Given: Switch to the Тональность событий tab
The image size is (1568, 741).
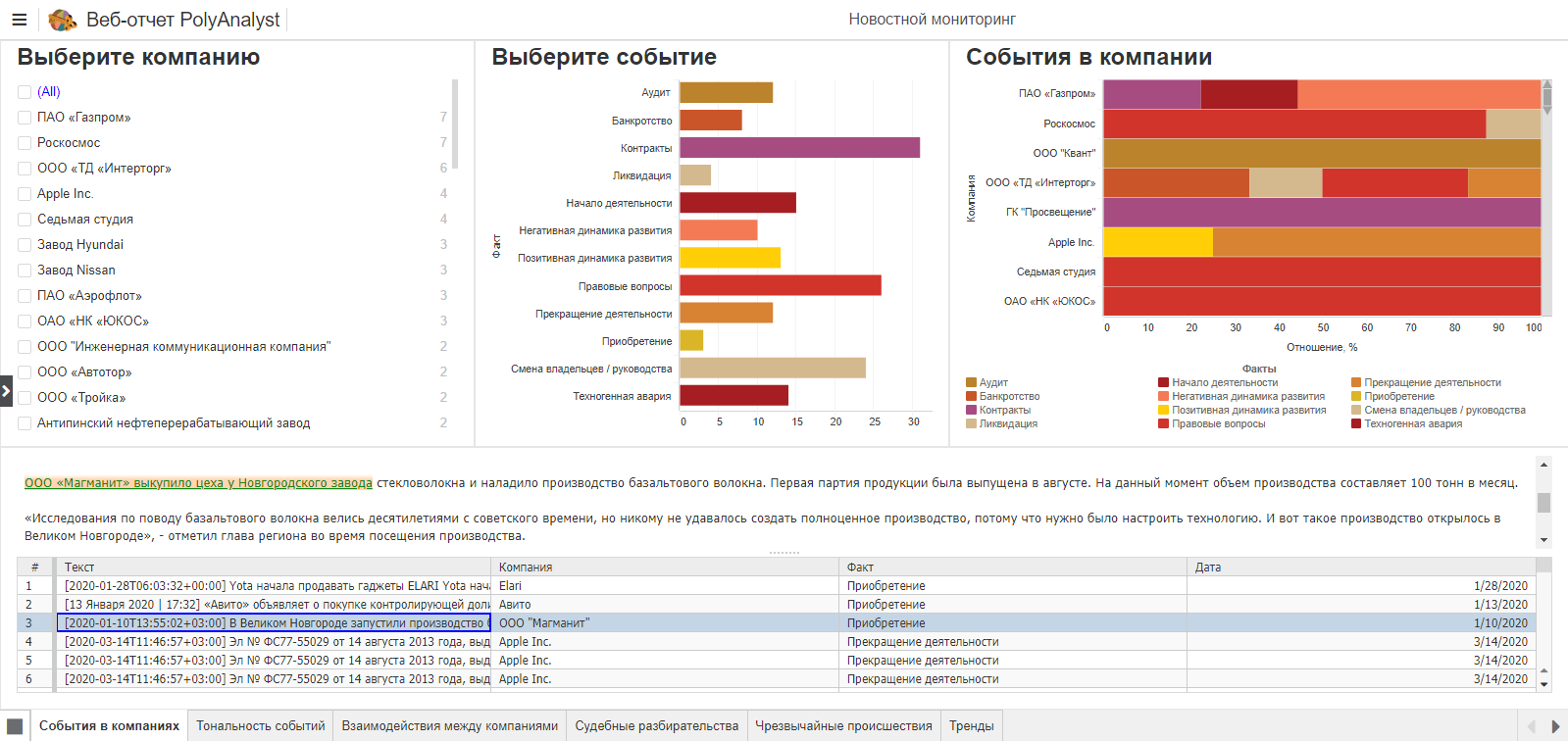Looking at the screenshot, I should click(260, 726).
